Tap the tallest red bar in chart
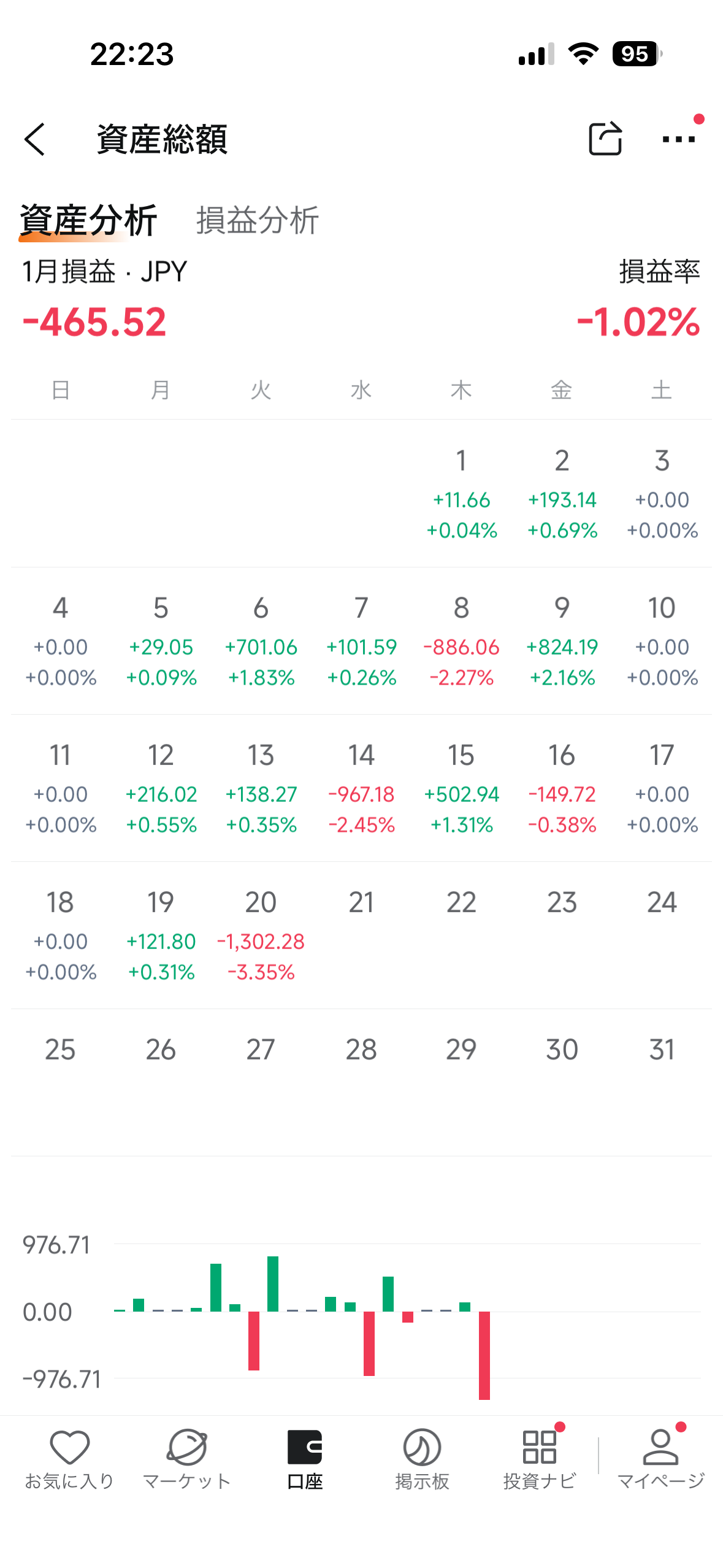This screenshot has width=723, height=1568. (x=484, y=1355)
